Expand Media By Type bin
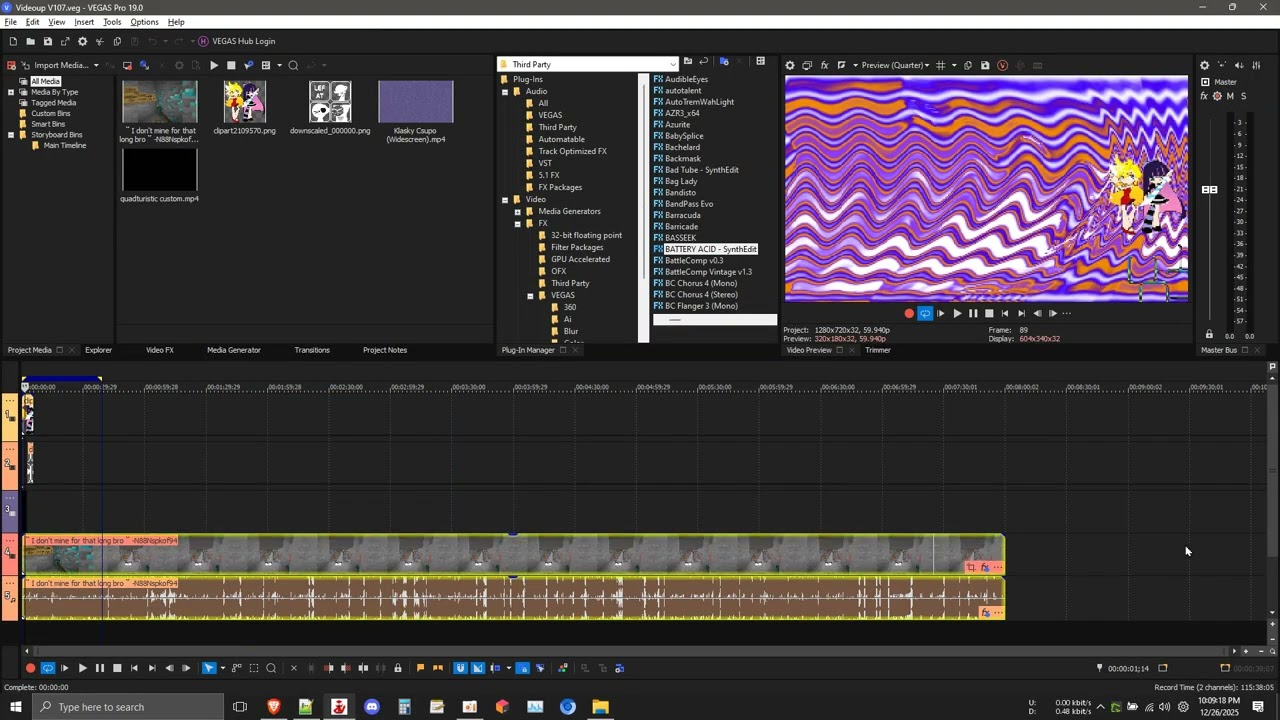 click(x=11, y=92)
